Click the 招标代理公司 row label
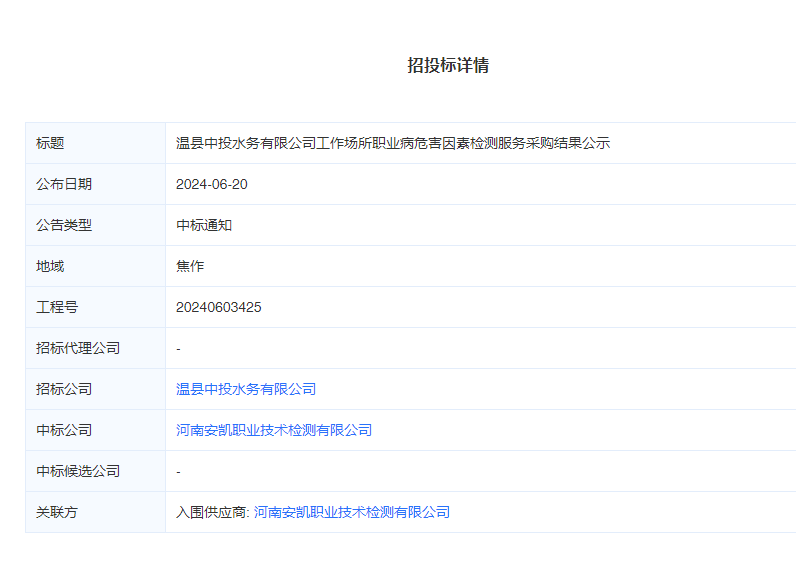796x566 pixels. pos(78,348)
